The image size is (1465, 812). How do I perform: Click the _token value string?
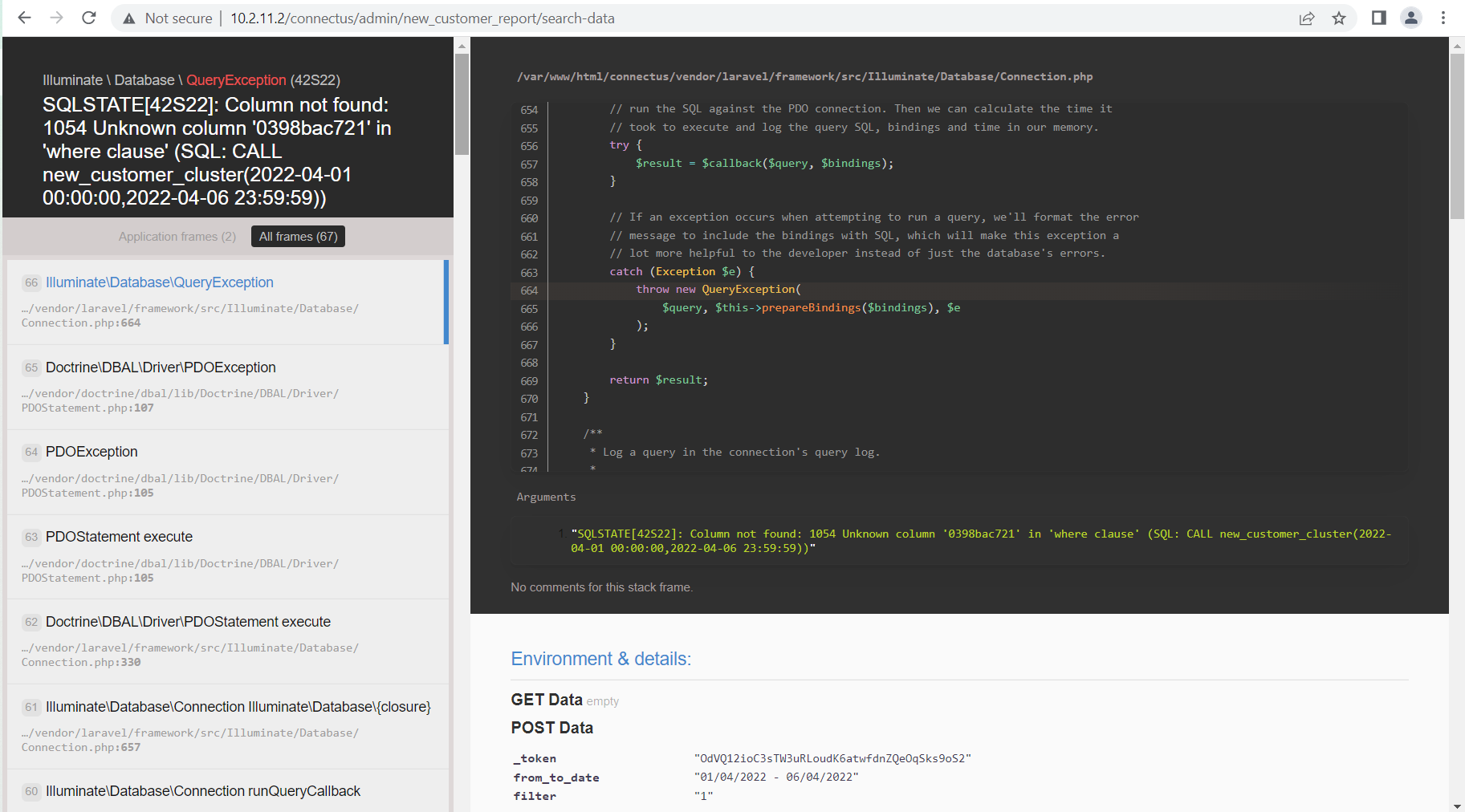pos(832,758)
